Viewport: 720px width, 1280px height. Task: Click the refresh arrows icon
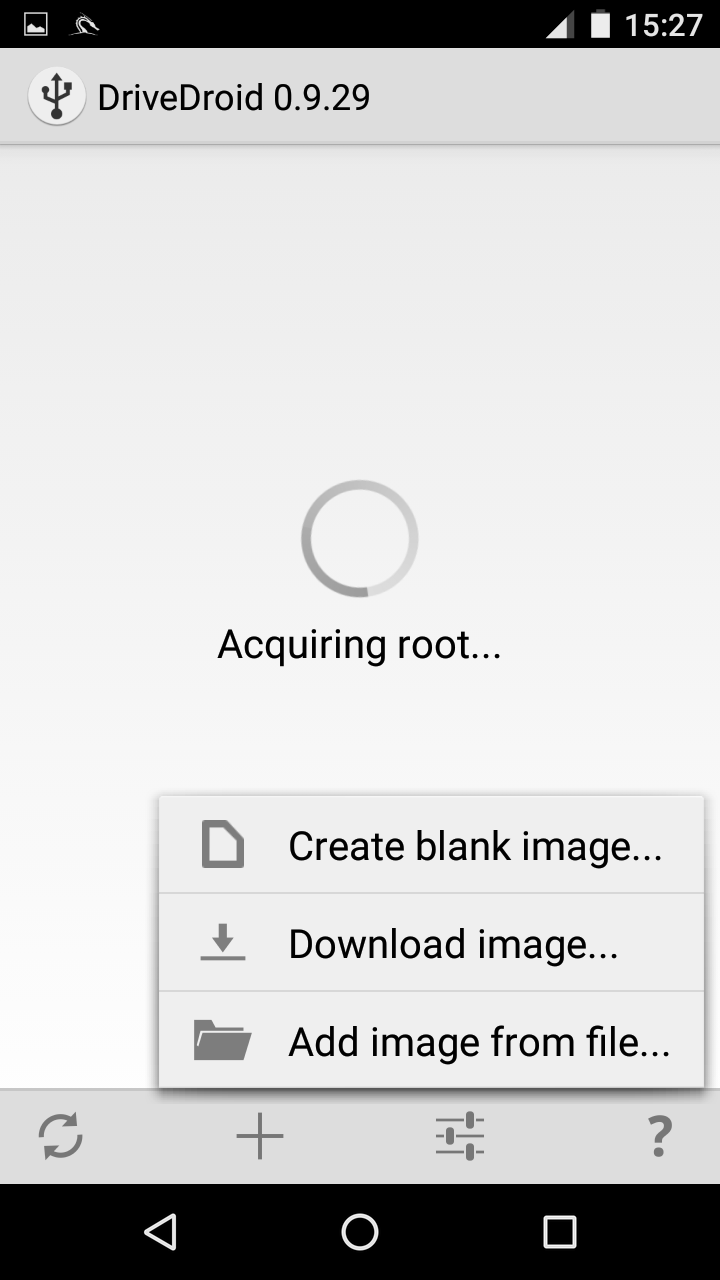click(x=61, y=1136)
